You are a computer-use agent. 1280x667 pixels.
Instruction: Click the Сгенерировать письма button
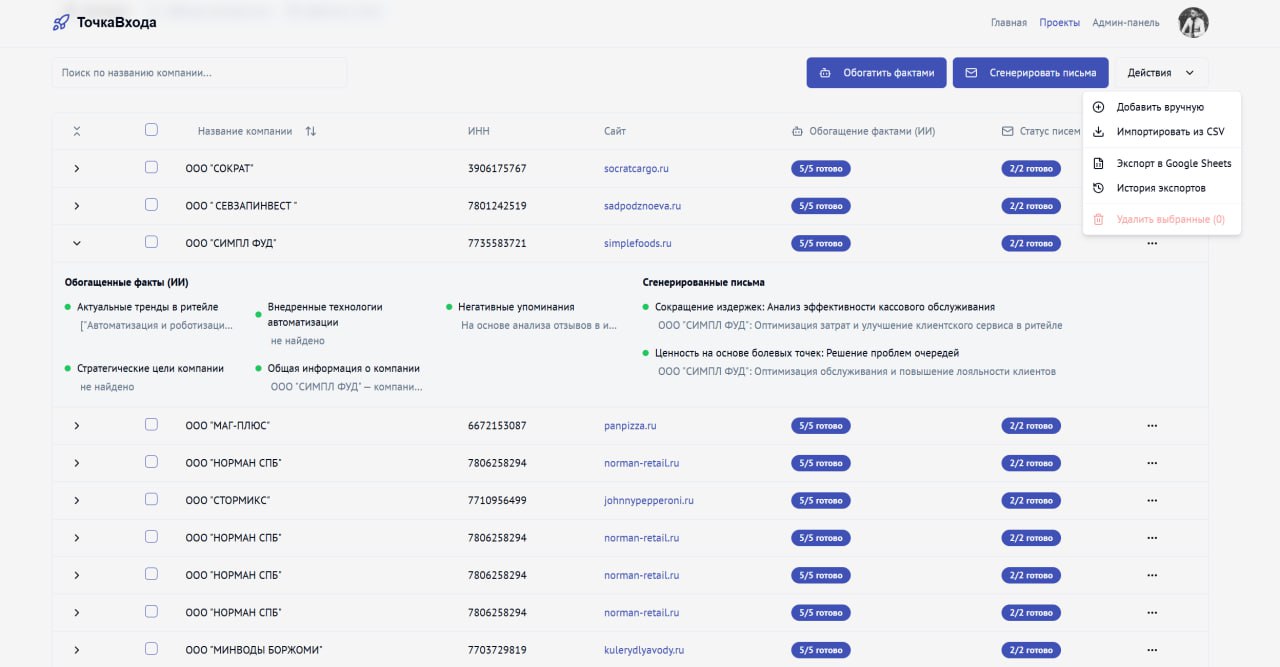pos(1031,72)
